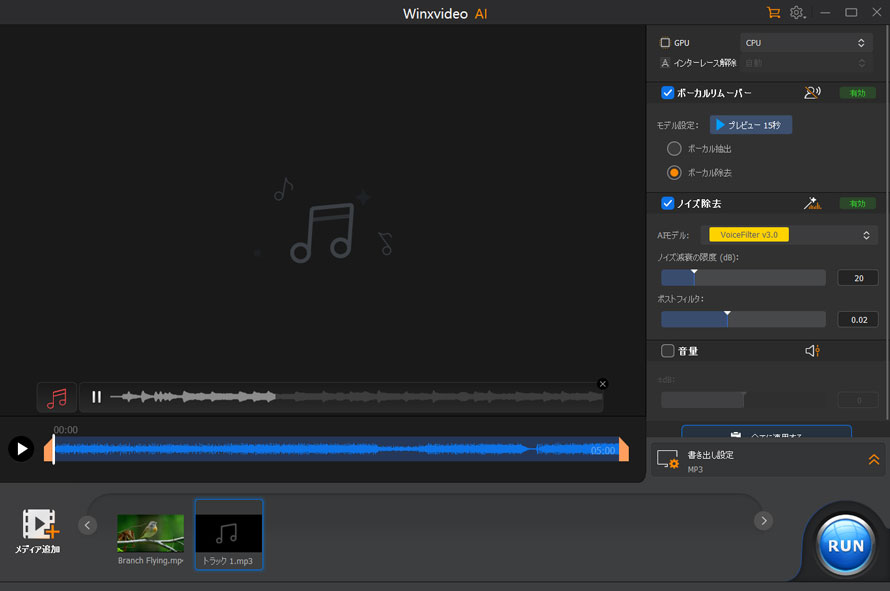The height and width of the screenshot is (591, 890).
Task: Click the red music note icon
Action: 57,397
